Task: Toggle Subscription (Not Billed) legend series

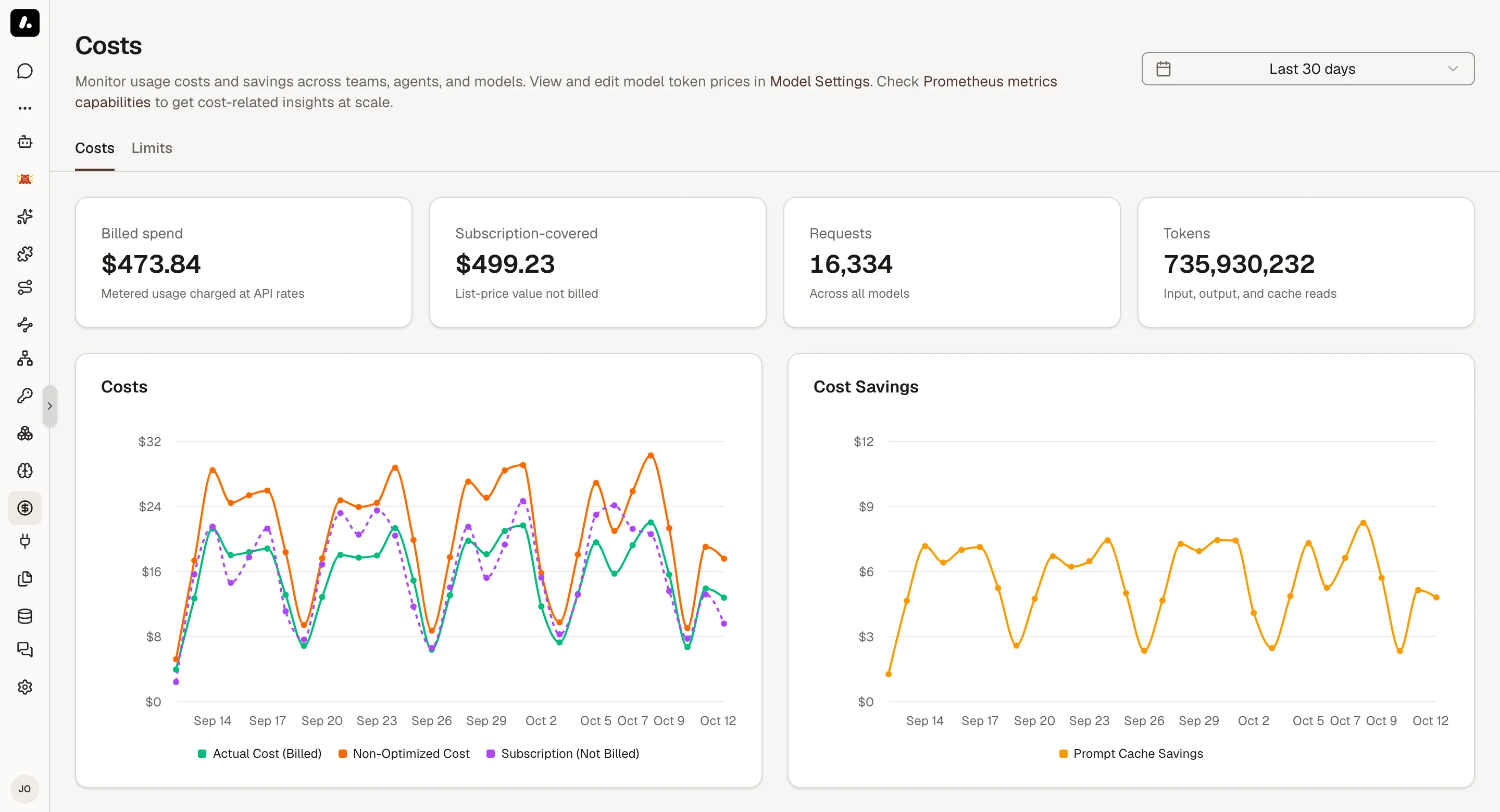Action: (x=562, y=753)
